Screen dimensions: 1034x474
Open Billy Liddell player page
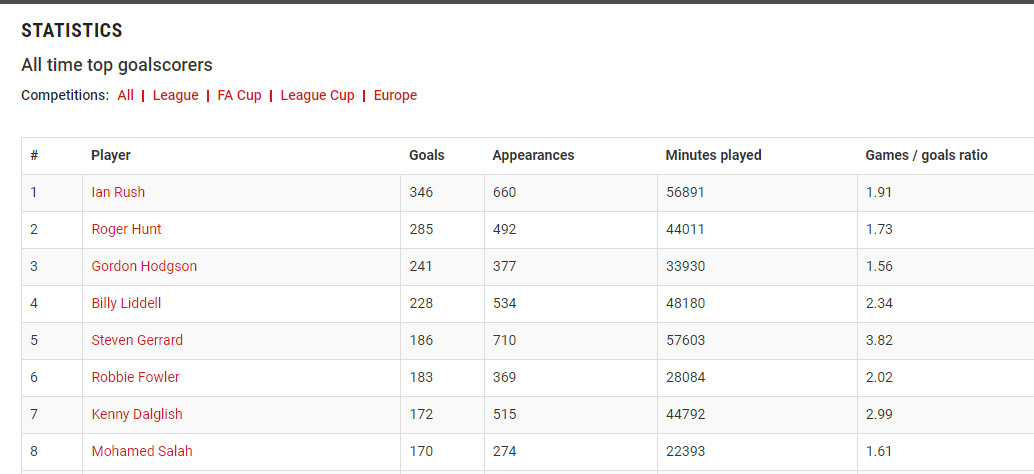[x=126, y=304]
